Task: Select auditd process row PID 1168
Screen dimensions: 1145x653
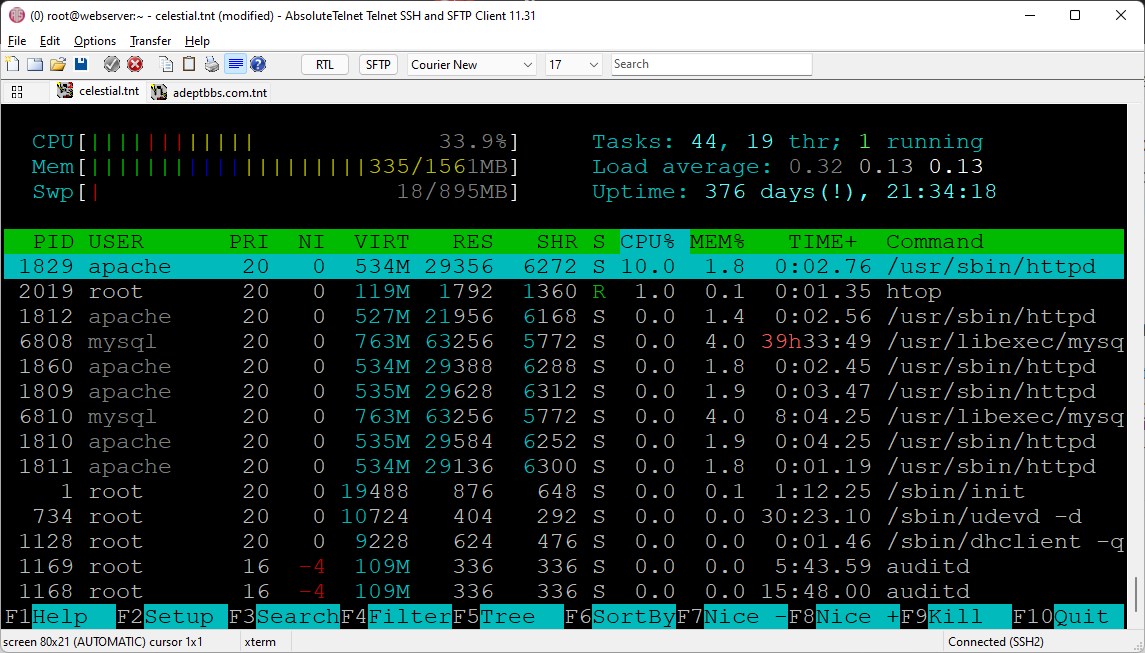Action: [x=564, y=591]
